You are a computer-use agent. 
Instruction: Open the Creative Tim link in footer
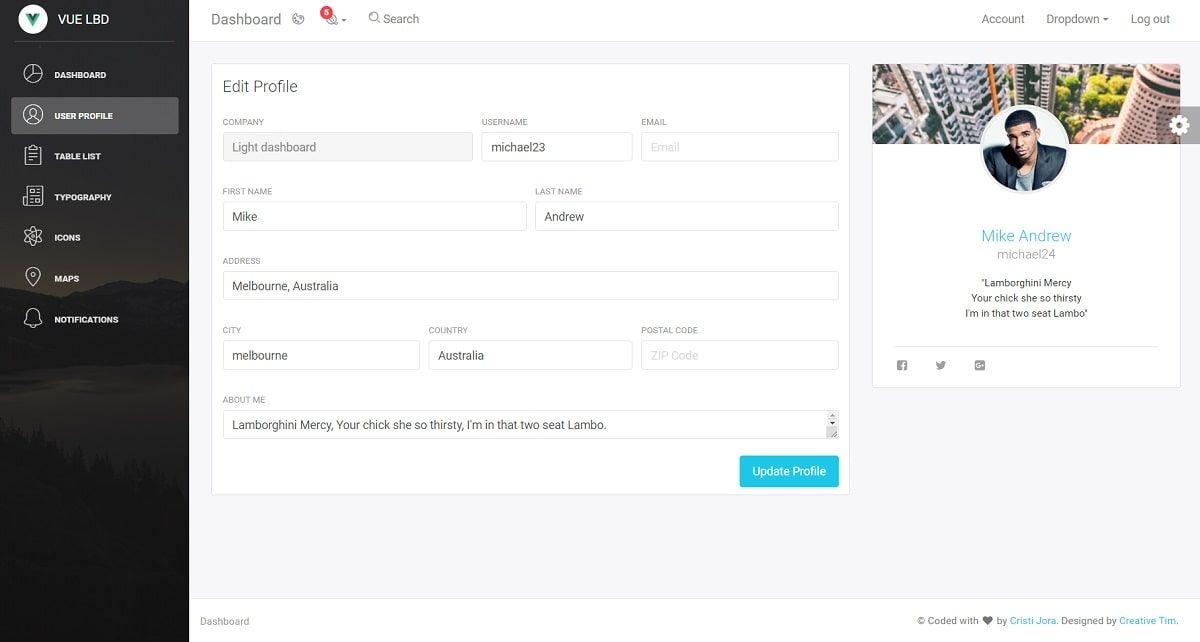(1147, 620)
